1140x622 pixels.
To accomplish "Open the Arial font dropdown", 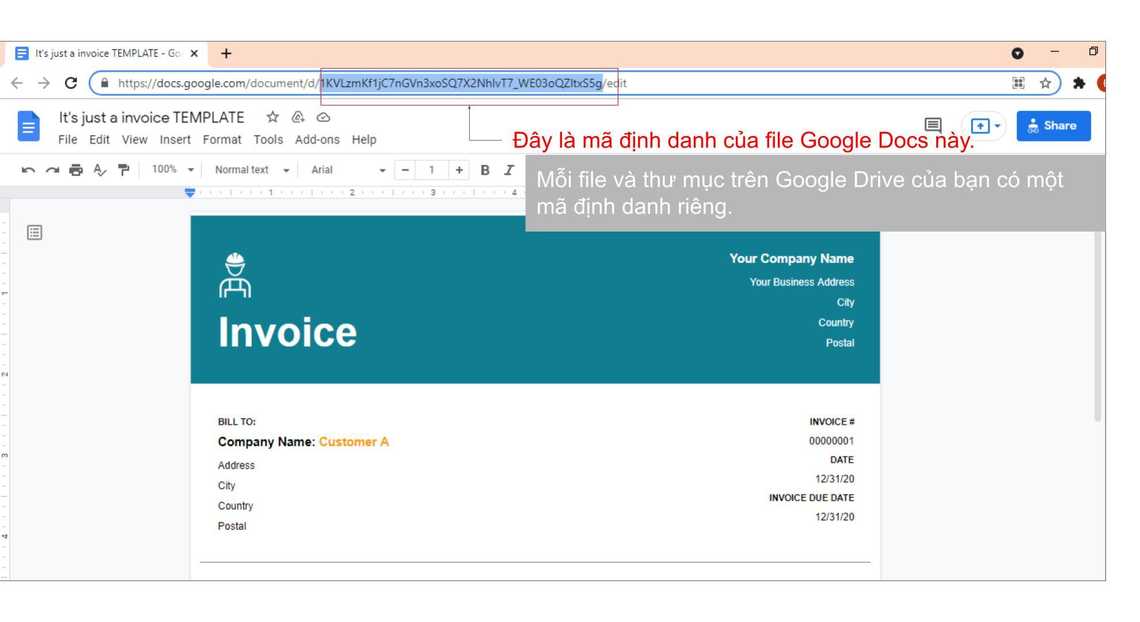I will point(347,170).
